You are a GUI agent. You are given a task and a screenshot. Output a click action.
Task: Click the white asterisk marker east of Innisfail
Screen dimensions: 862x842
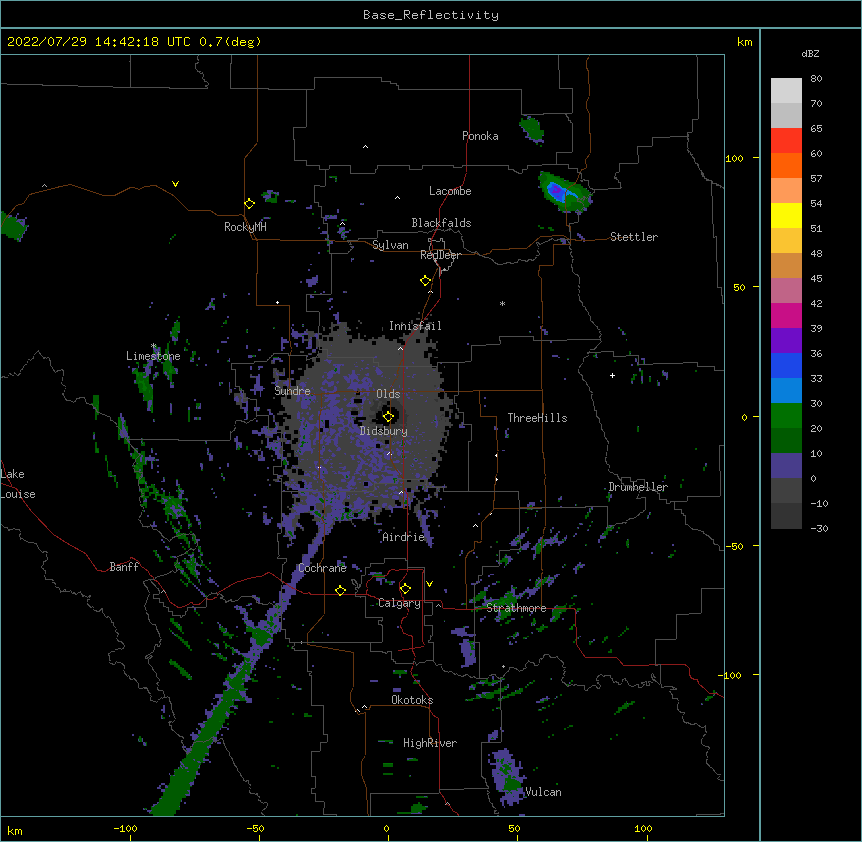click(502, 303)
